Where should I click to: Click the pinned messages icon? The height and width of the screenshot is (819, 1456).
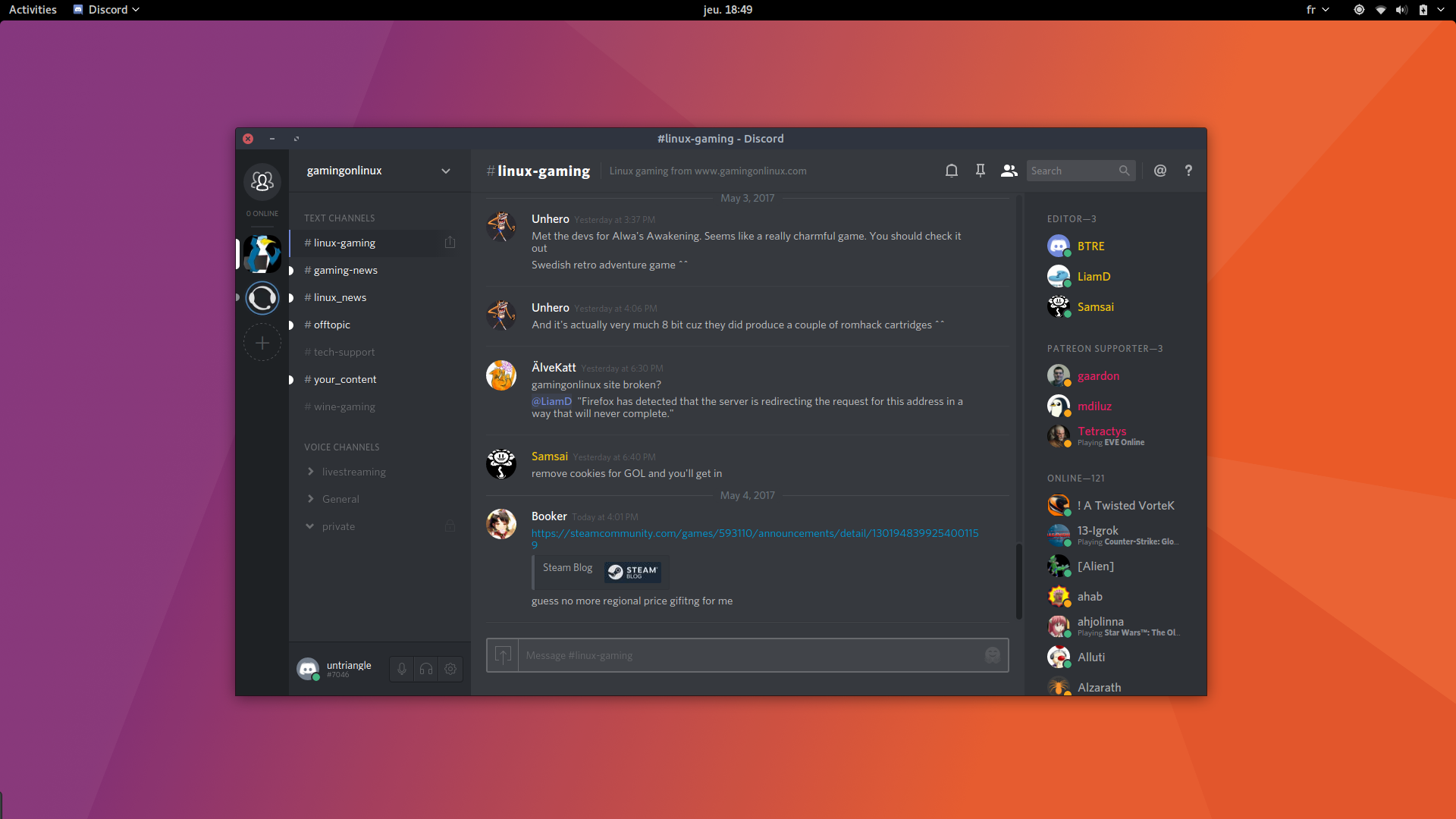click(980, 170)
